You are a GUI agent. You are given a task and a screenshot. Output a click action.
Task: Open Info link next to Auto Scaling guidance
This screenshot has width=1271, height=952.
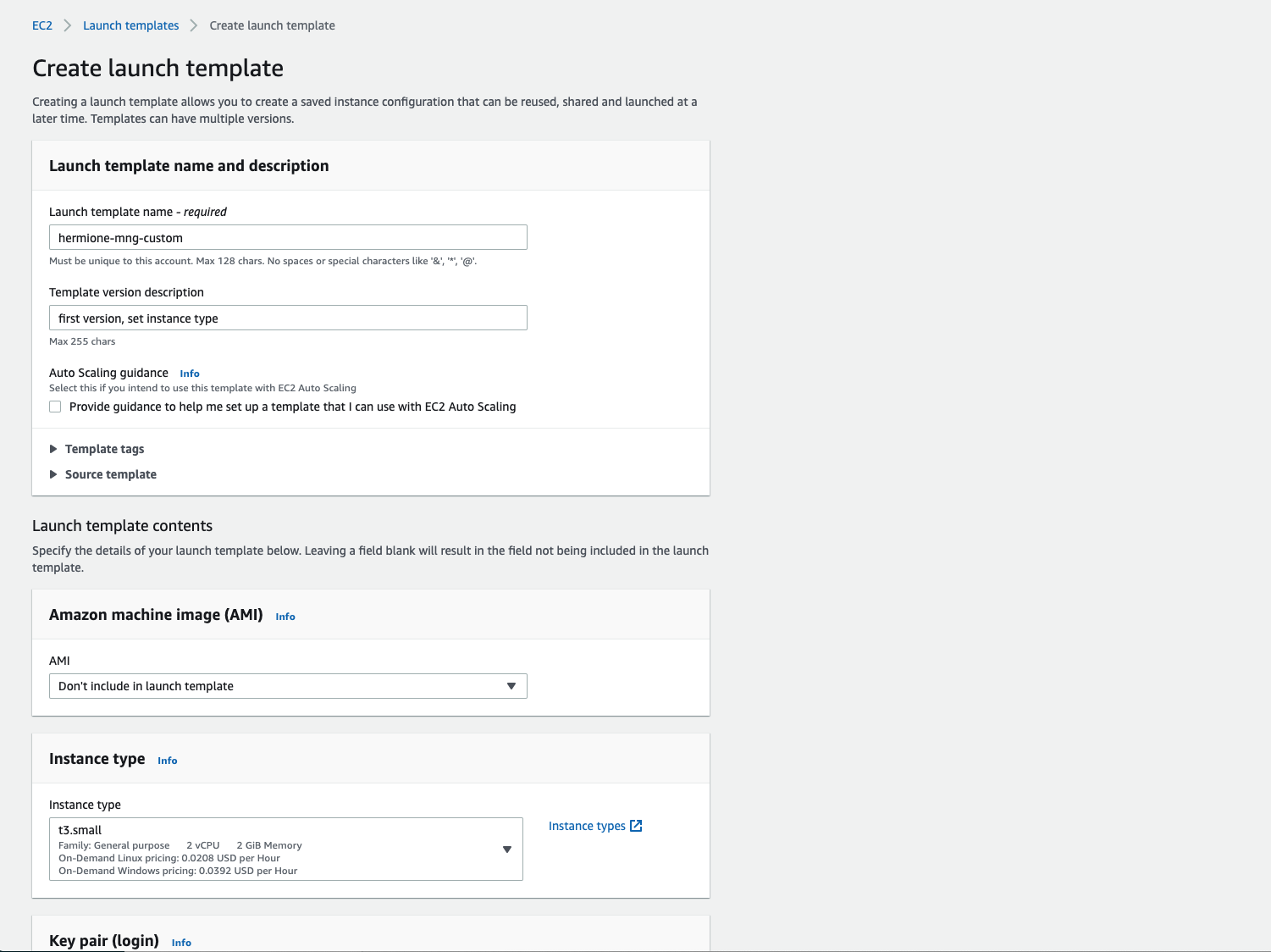[190, 374]
